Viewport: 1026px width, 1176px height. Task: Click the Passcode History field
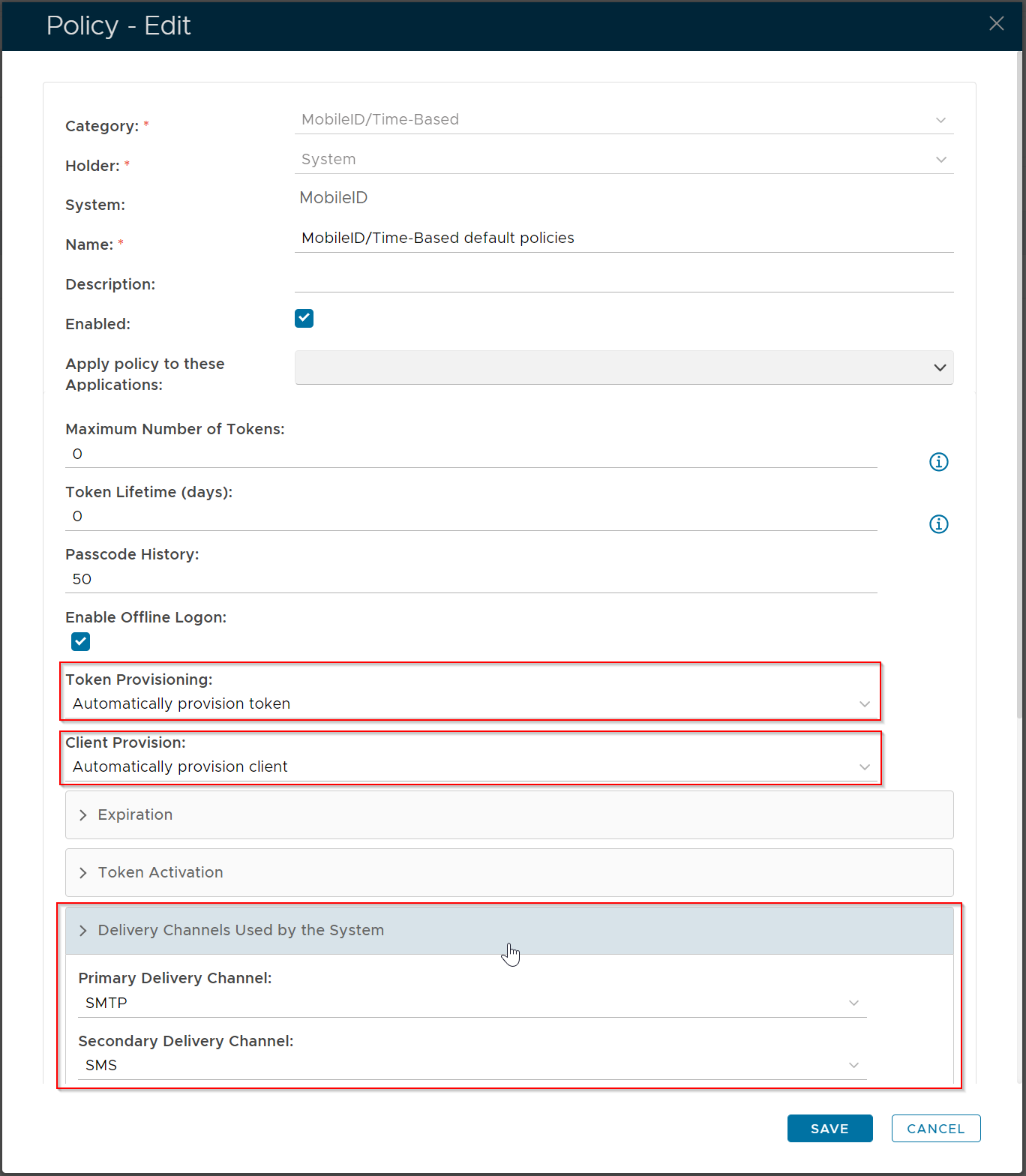pyautogui.click(x=470, y=580)
